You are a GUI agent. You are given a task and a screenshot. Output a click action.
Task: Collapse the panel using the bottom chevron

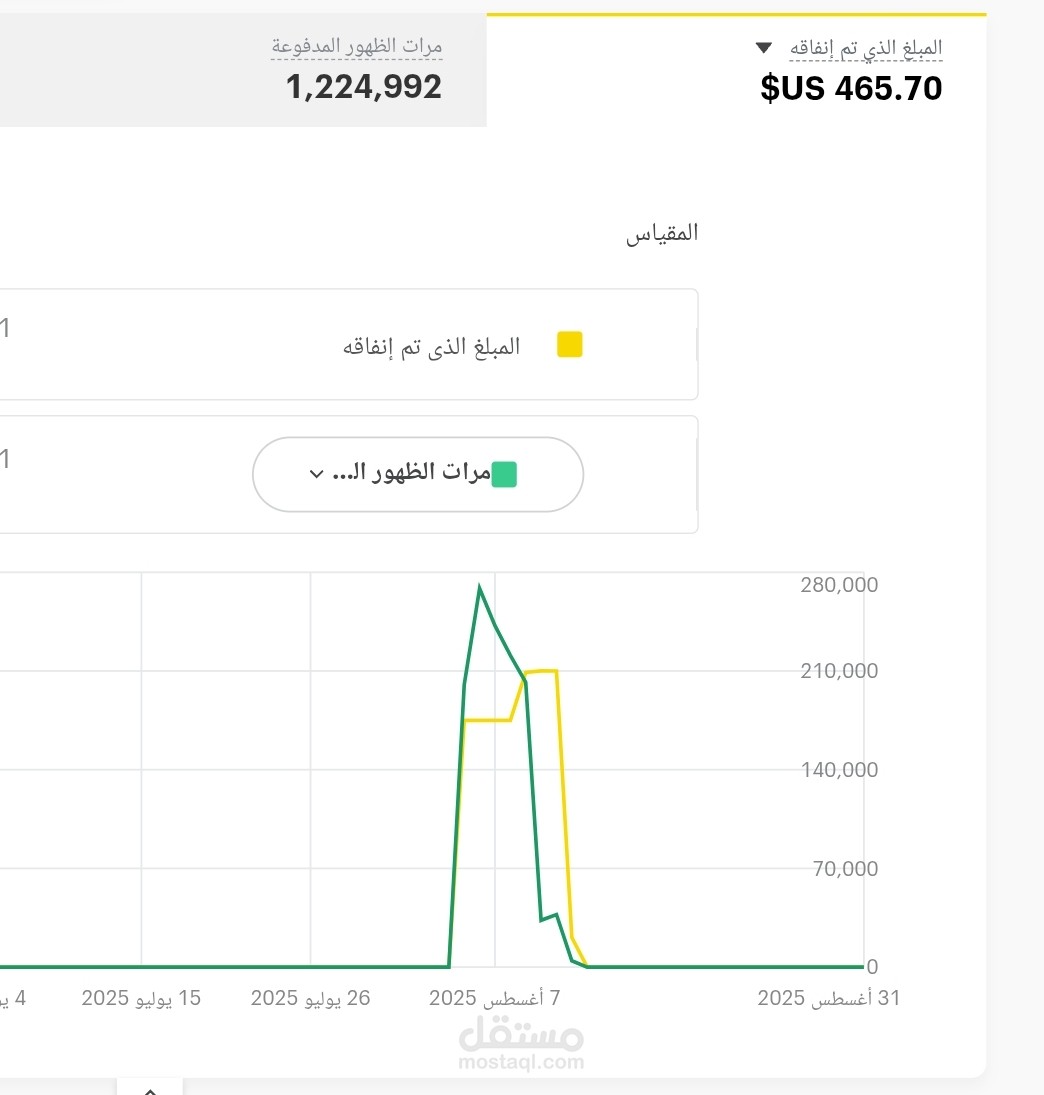click(149, 1089)
